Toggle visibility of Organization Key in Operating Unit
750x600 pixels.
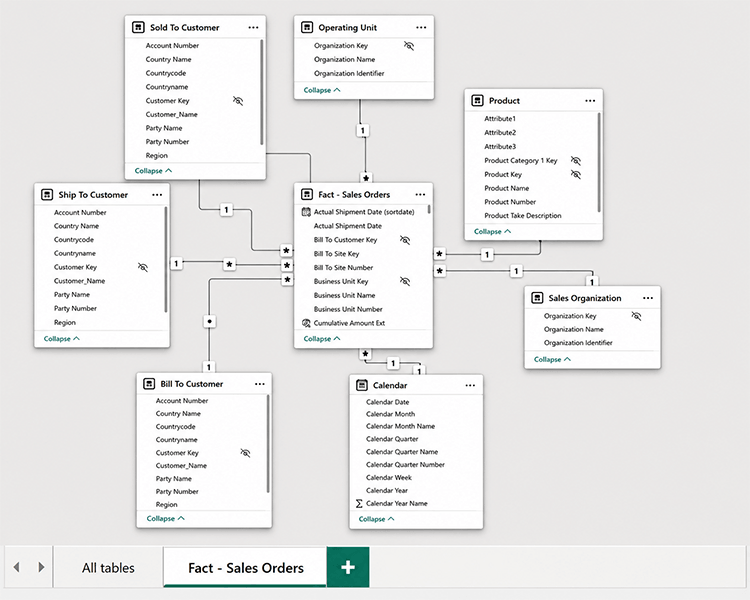click(408, 45)
